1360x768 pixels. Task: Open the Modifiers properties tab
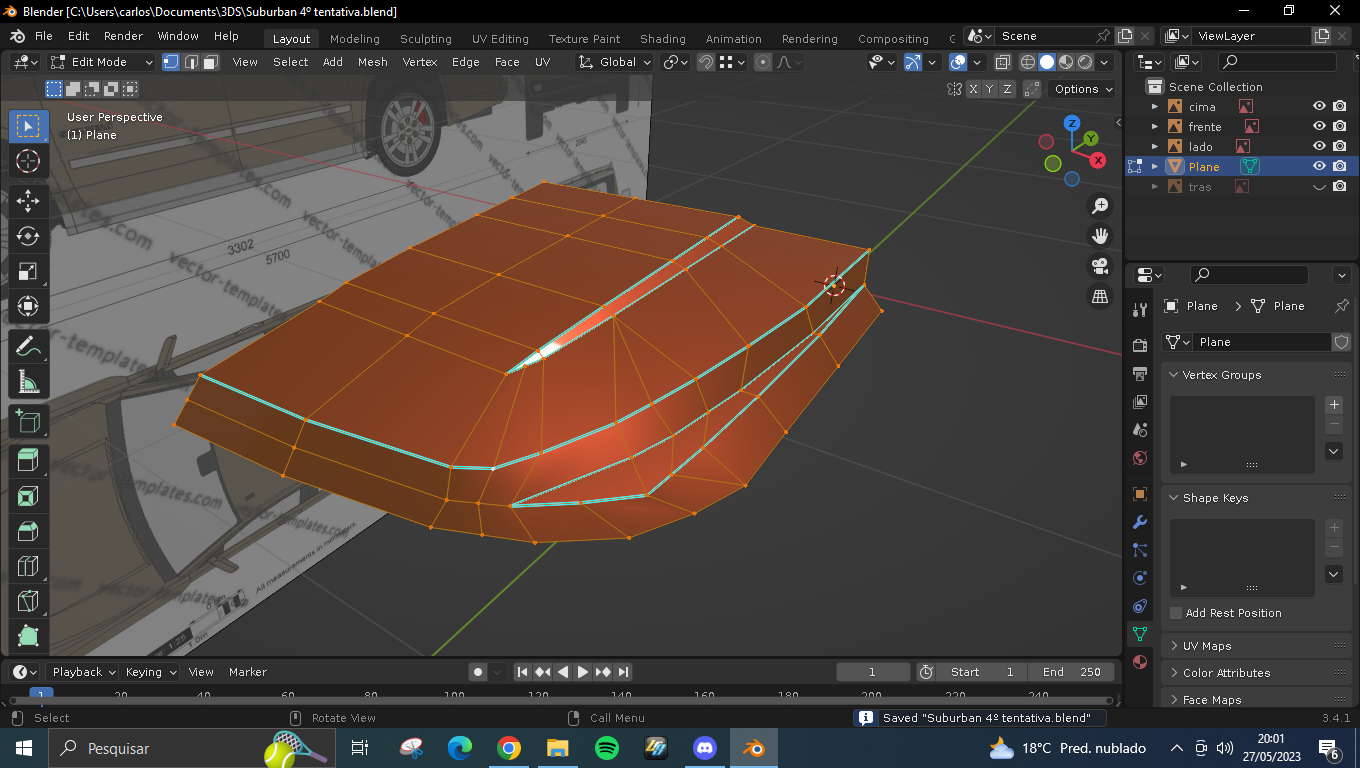[1140, 522]
